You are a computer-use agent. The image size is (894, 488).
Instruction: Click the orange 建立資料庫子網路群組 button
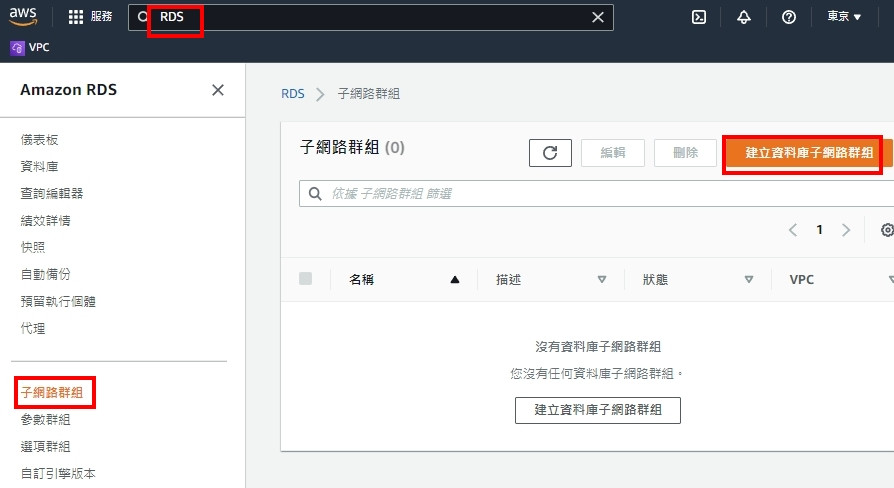[x=809, y=153]
